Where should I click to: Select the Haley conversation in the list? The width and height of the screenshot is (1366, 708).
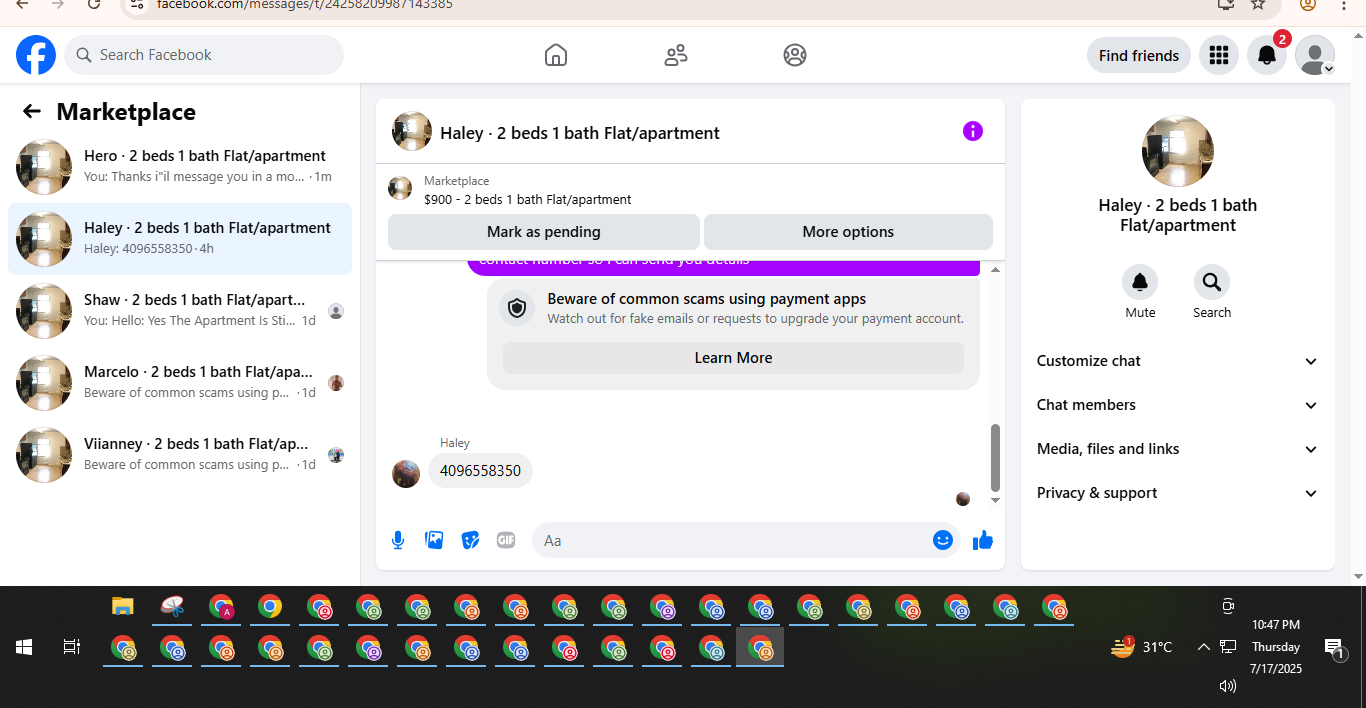point(180,239)
